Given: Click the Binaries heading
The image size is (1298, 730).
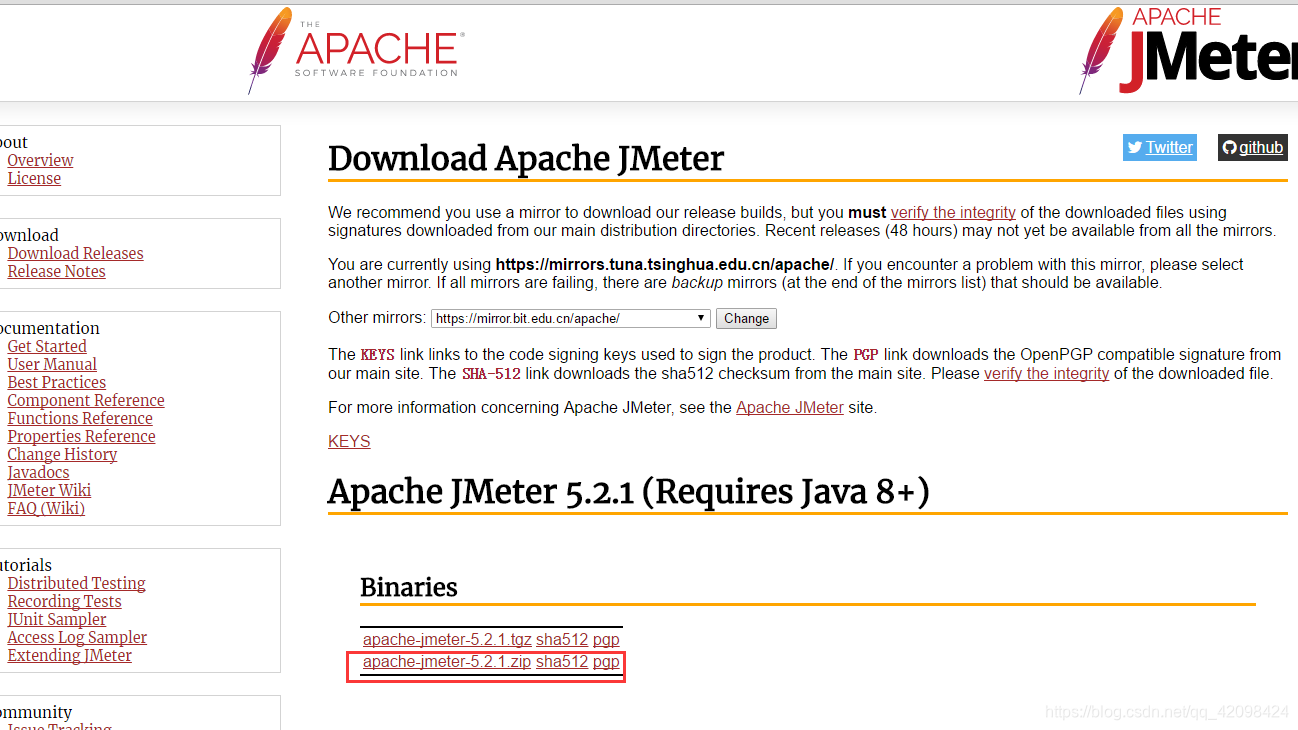Looking at the screenshot, I should click(x=409, y=587).
